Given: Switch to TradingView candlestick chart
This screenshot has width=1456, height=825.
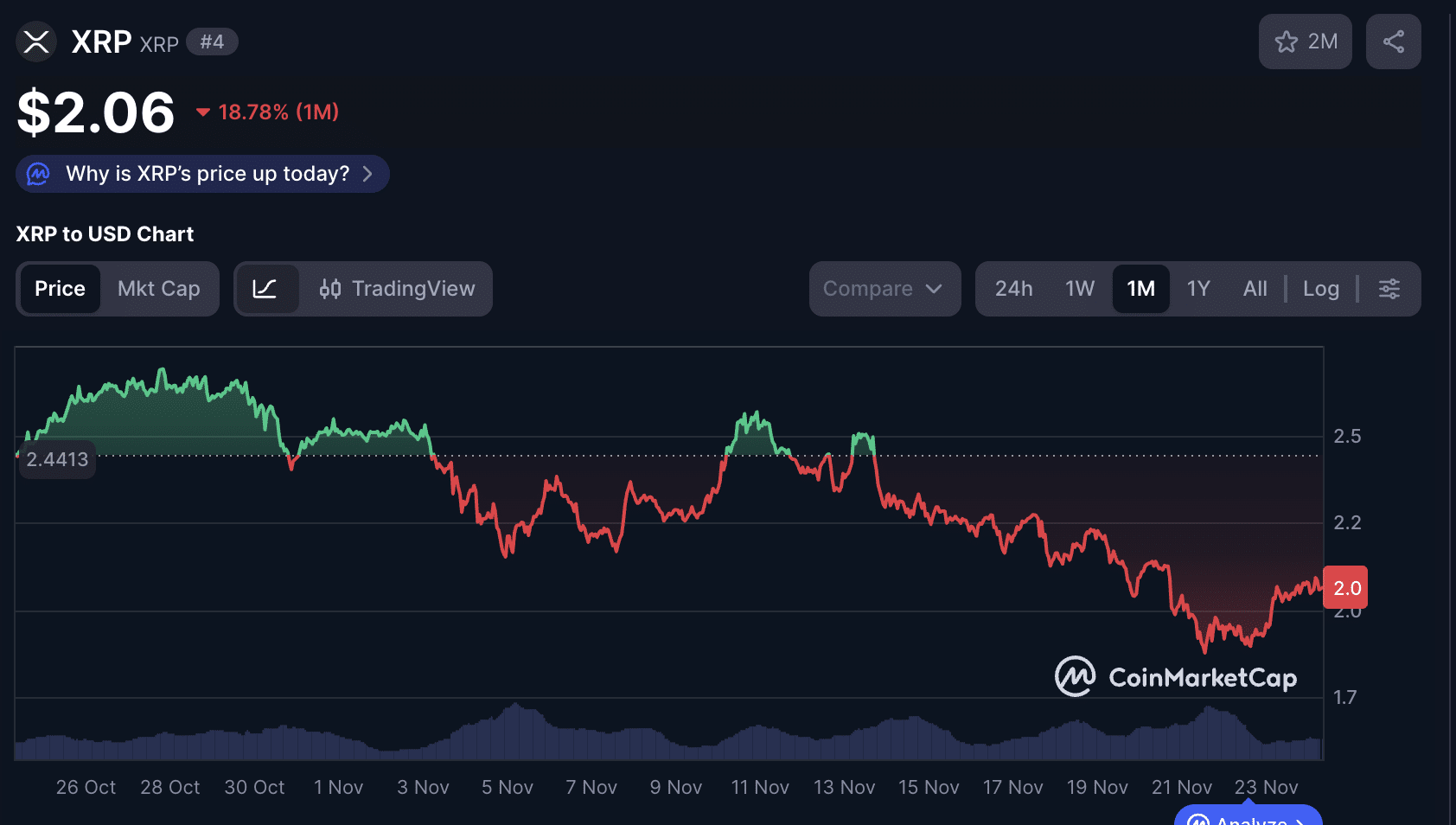Looking at the screenshot, I should tap(397, 289).
